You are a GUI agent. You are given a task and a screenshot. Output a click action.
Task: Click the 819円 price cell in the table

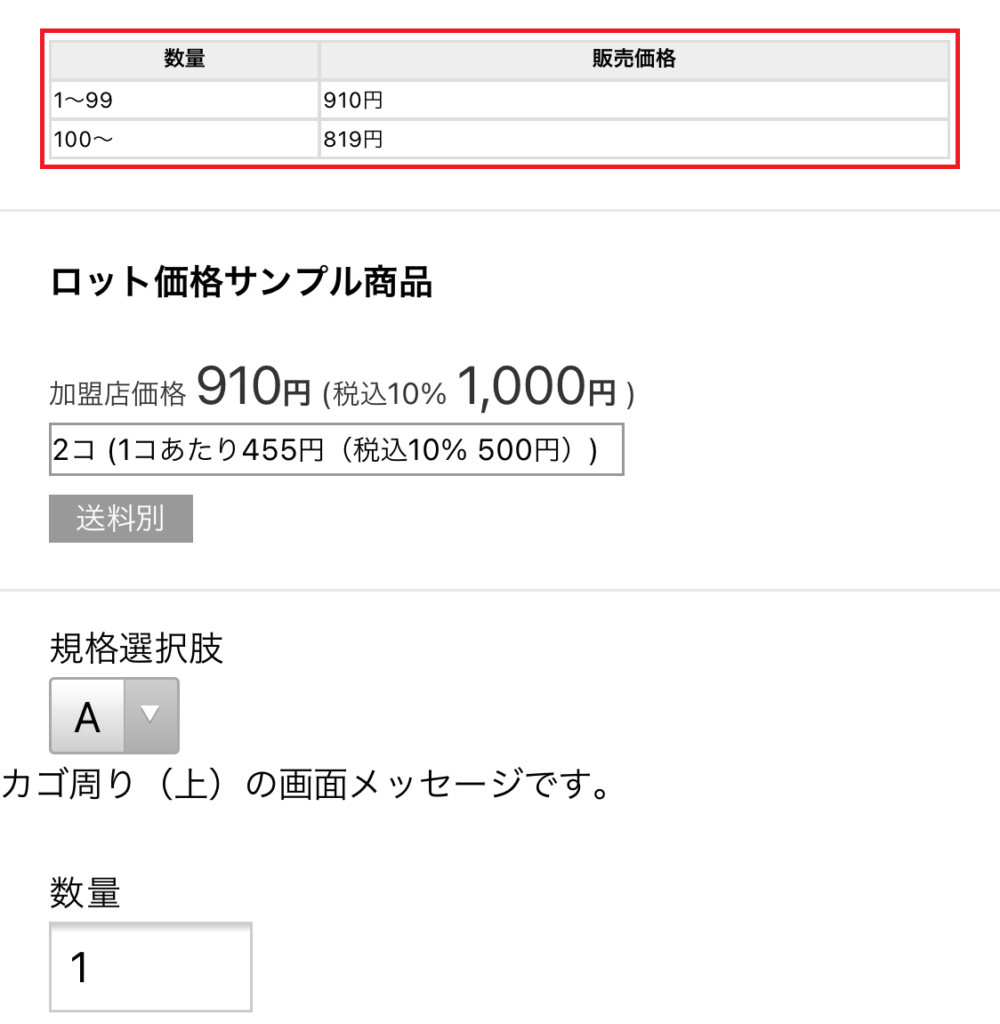pos(634,140)
